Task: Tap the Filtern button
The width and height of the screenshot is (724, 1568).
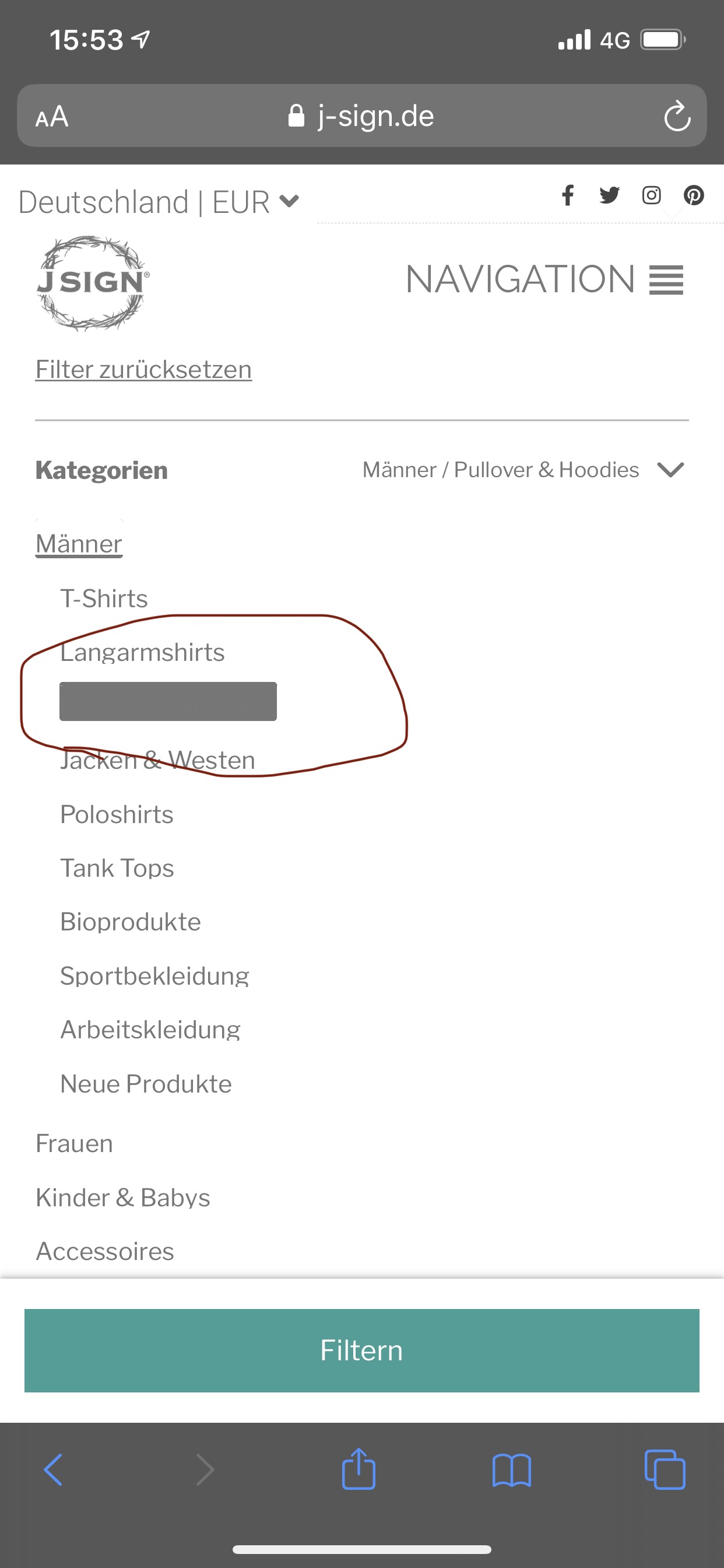Action: click(x=362, y=1350)
